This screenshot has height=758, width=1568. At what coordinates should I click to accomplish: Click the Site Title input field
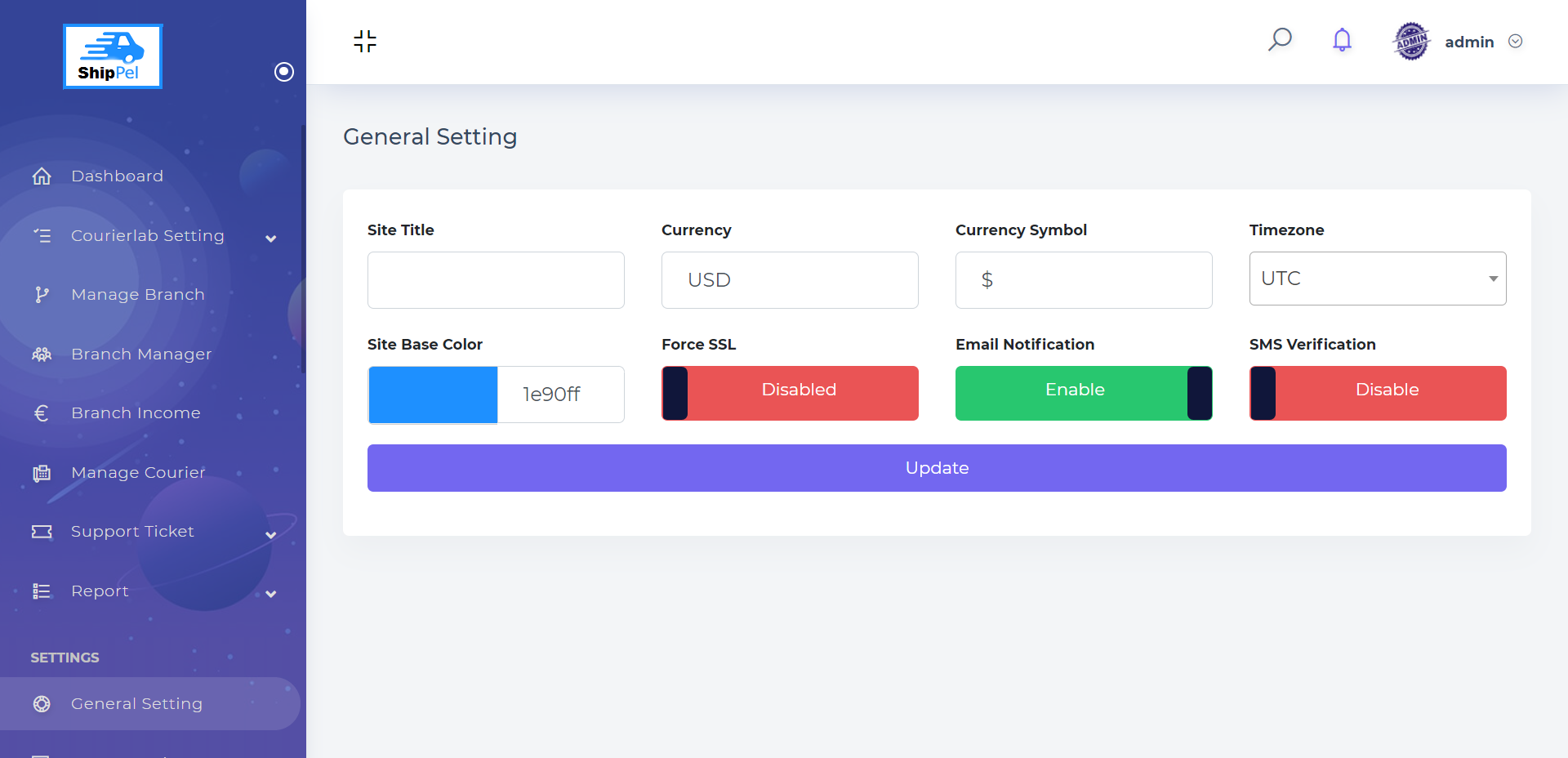click(x=496, y=280)
